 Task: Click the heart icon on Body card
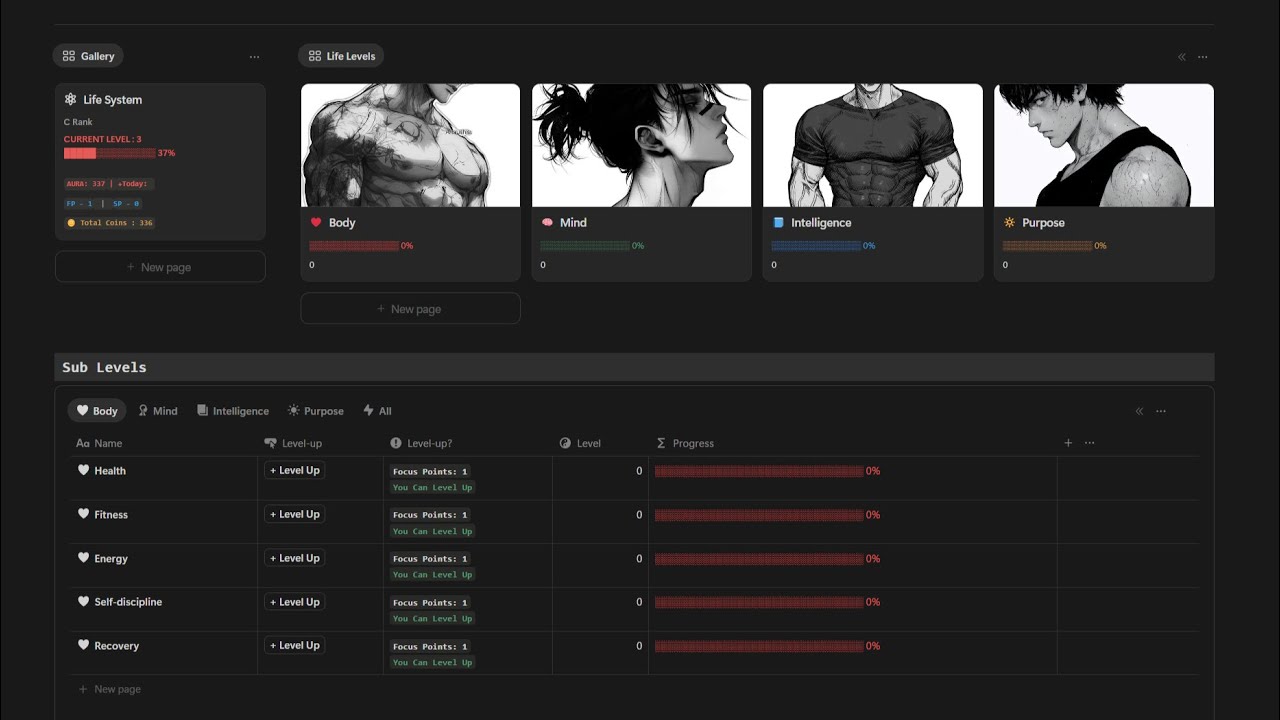click(316, 222)
